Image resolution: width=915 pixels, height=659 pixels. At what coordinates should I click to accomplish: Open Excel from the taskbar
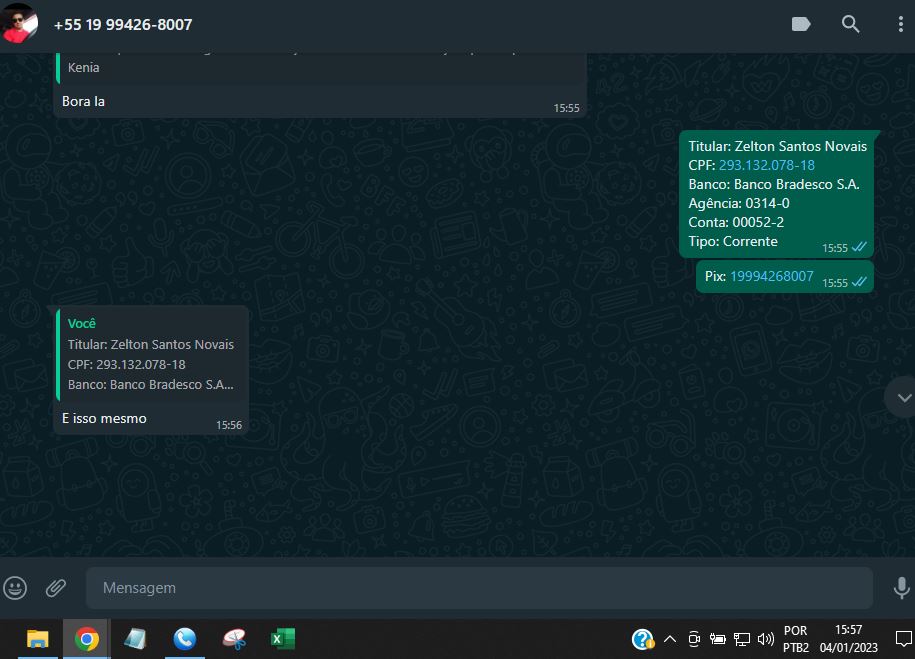pos(282,639)
